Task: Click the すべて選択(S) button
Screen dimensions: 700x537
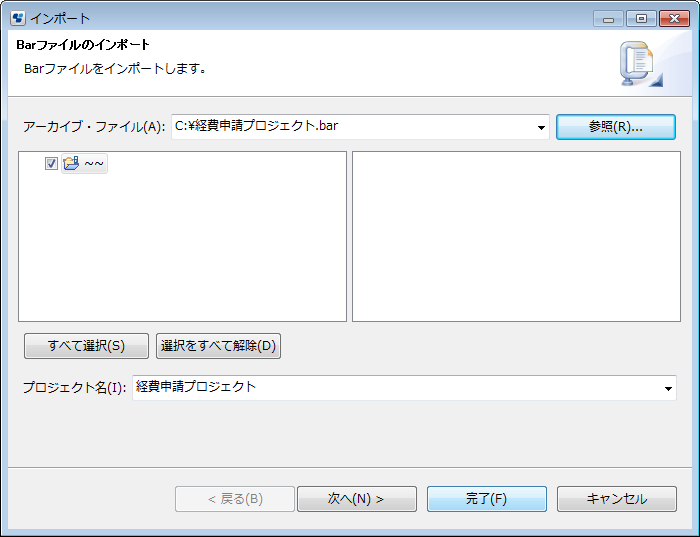Action: coord(86,346)
